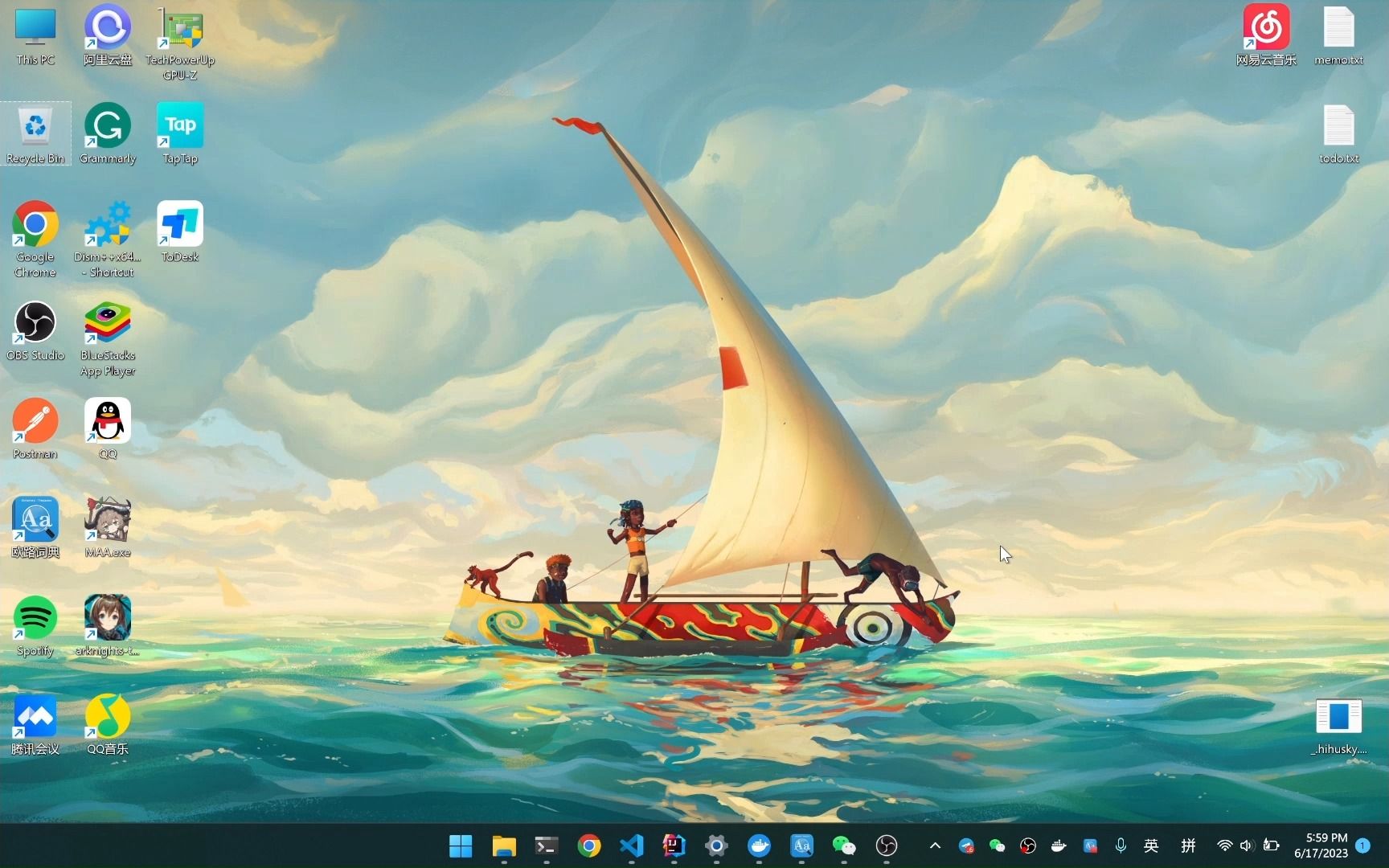This screenshot has height=868, width=1389.
Task: Select TechPowerUp GPU-Z shortcut
Action: pyautogui.click(x=180, y=44)
